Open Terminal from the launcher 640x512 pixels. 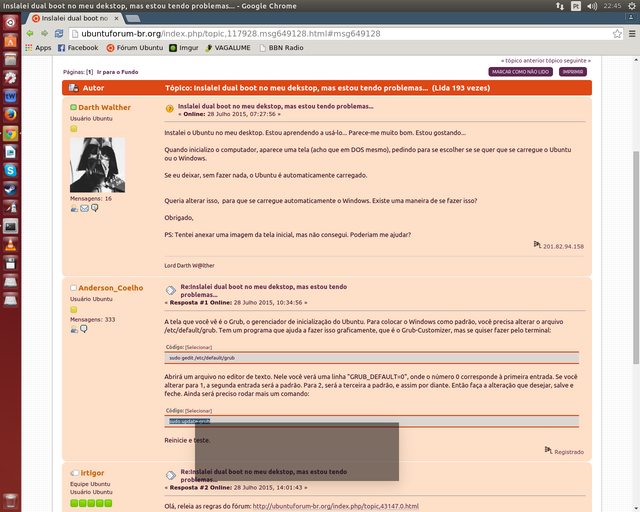11,226
